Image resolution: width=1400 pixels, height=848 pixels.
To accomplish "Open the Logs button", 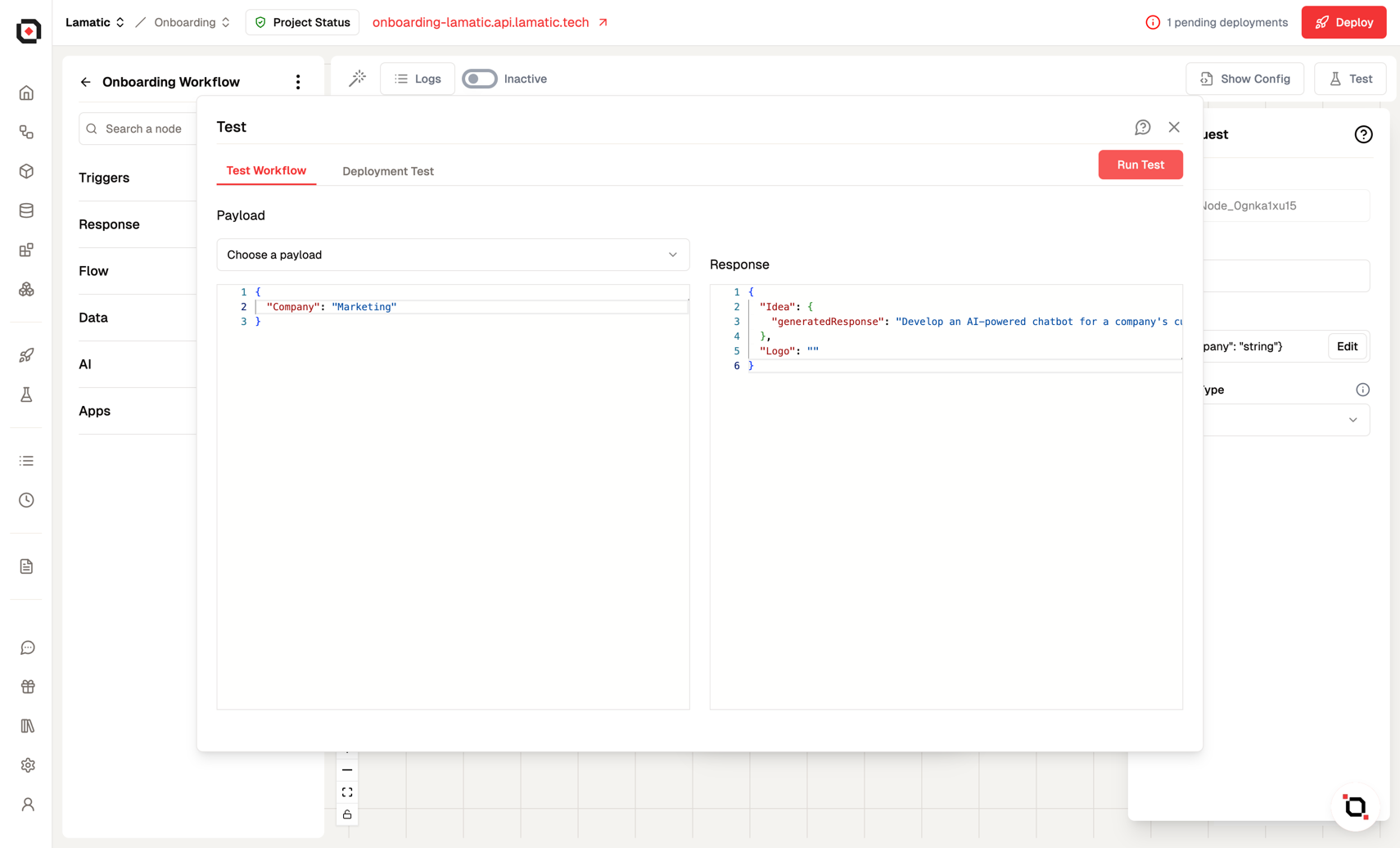I will tap(418, 79).
